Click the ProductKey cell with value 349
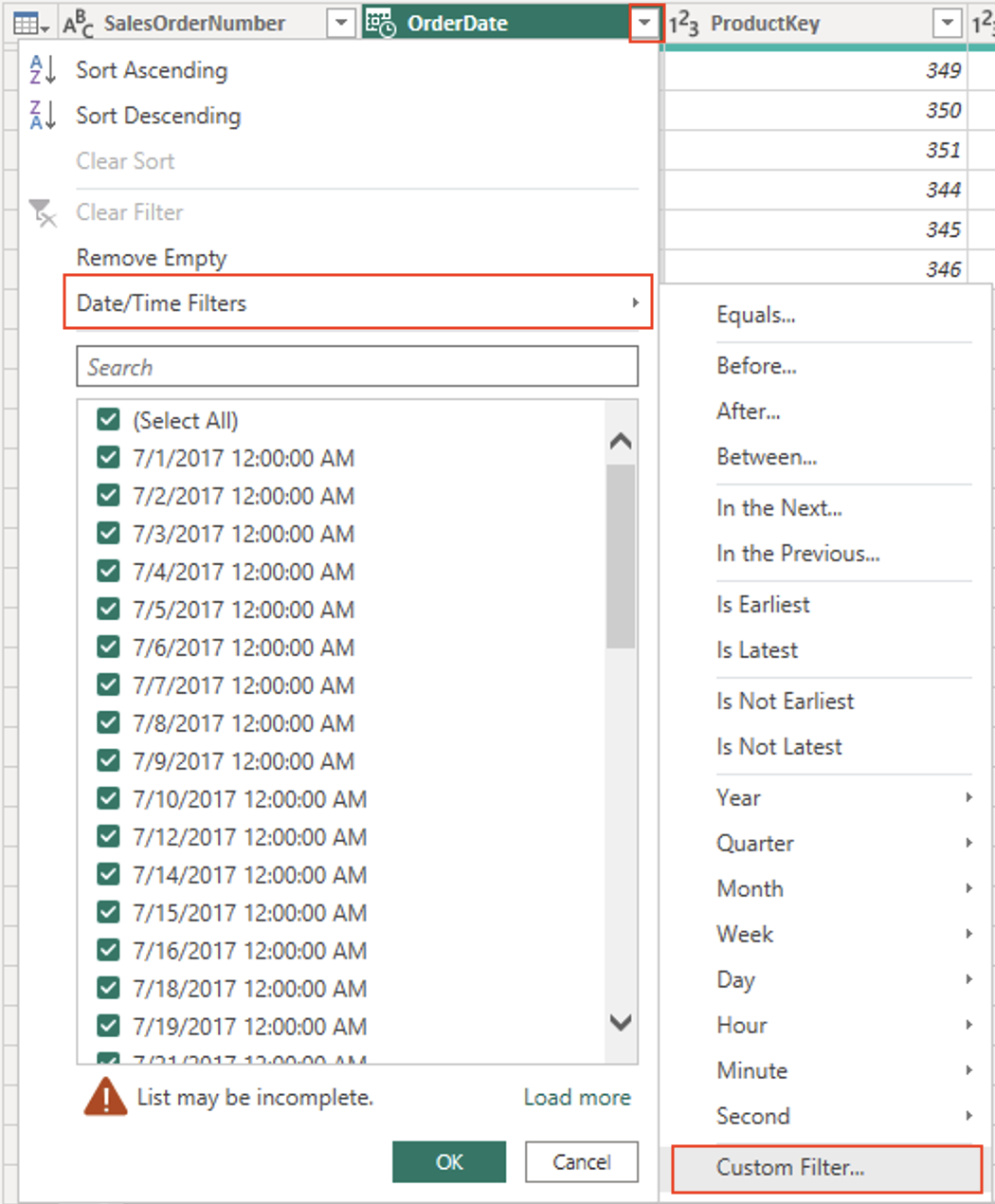The height and width of the screenshot is (1204, 995). (815, 70)
